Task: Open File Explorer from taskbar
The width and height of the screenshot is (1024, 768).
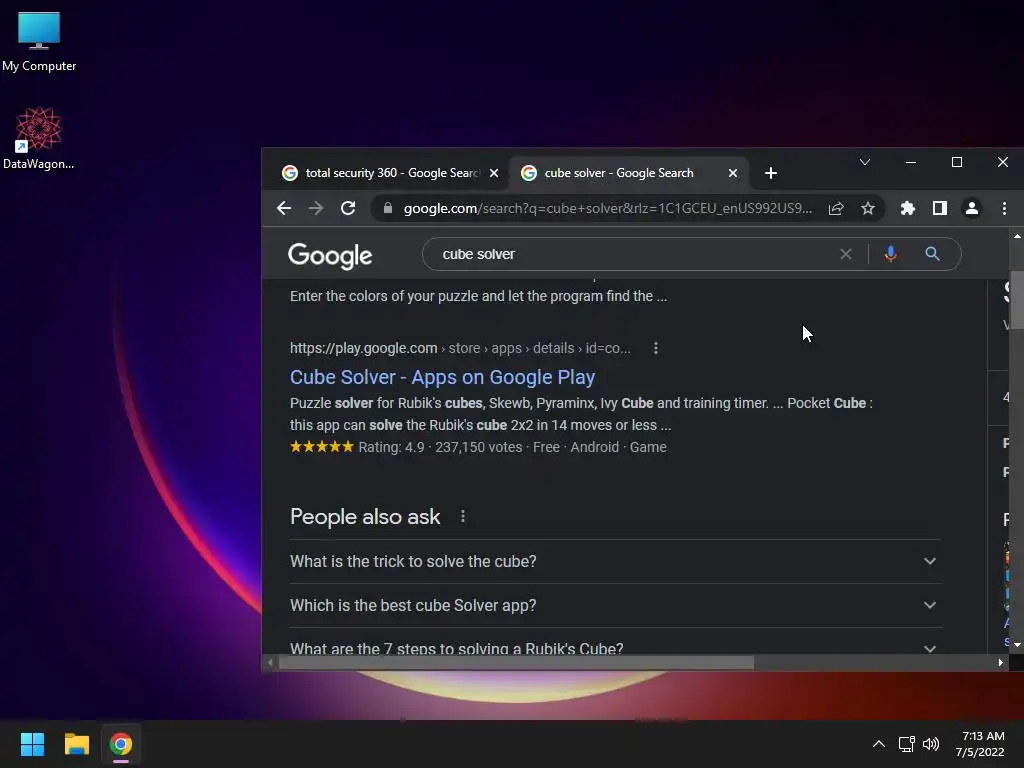Action: pos(76,744)
